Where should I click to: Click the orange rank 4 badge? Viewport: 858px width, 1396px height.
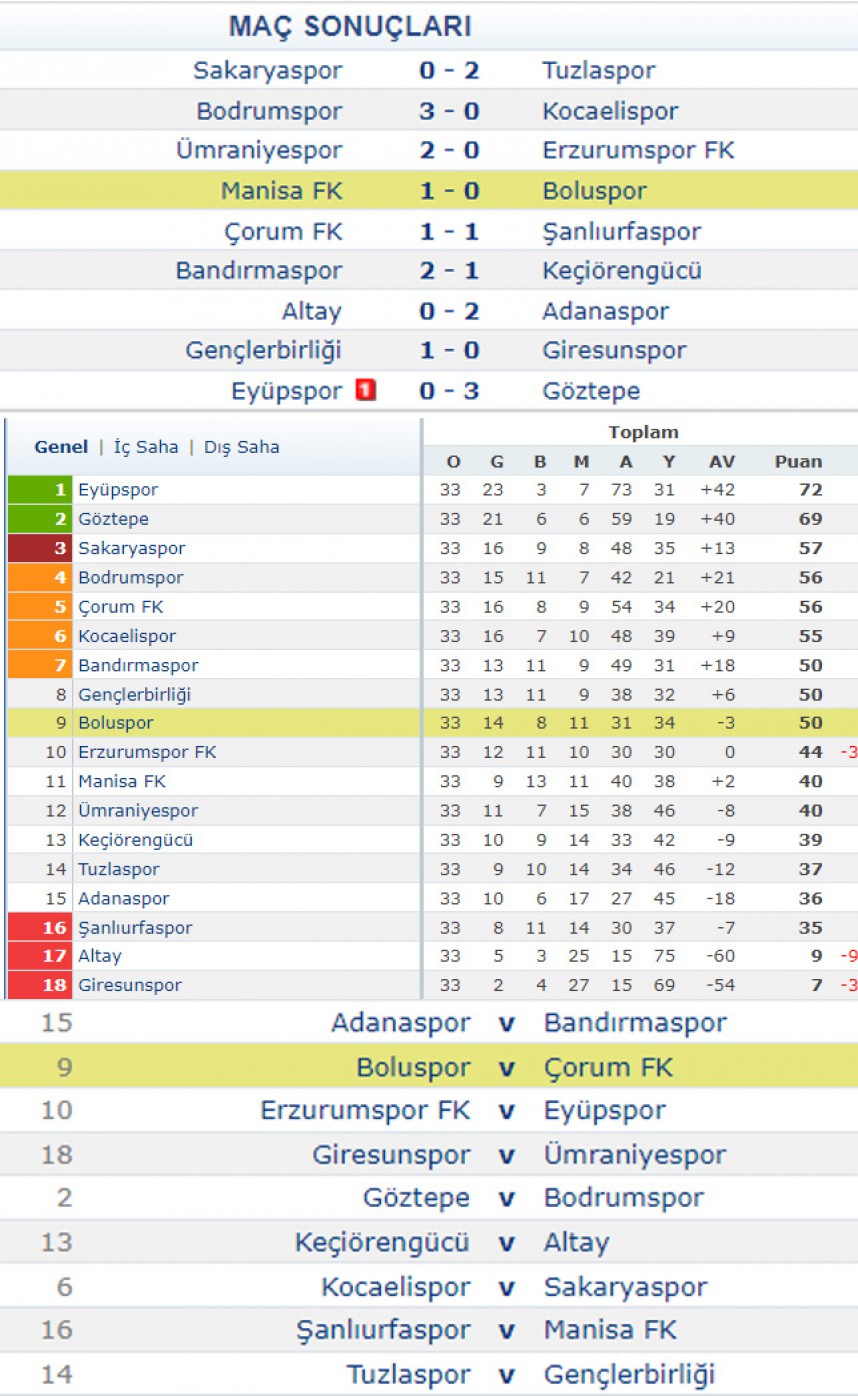point(39,577)
